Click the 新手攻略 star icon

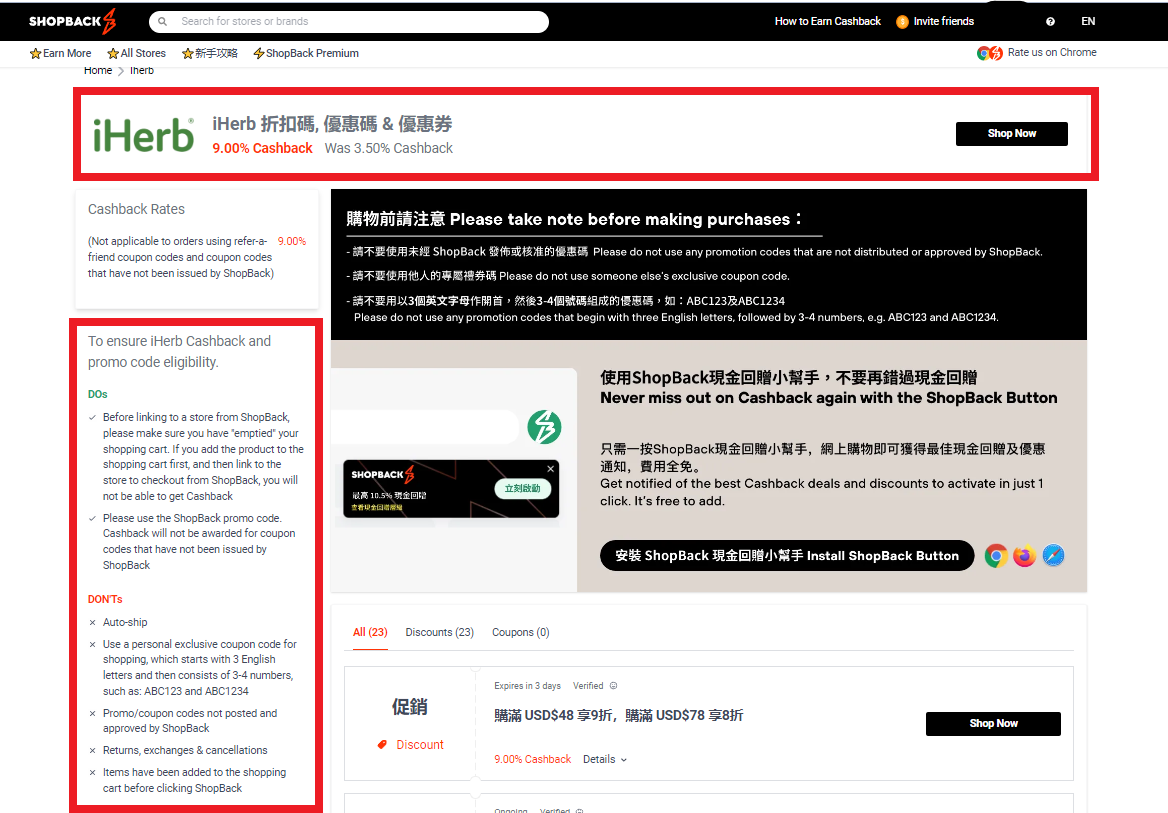[x=188, y=54]
